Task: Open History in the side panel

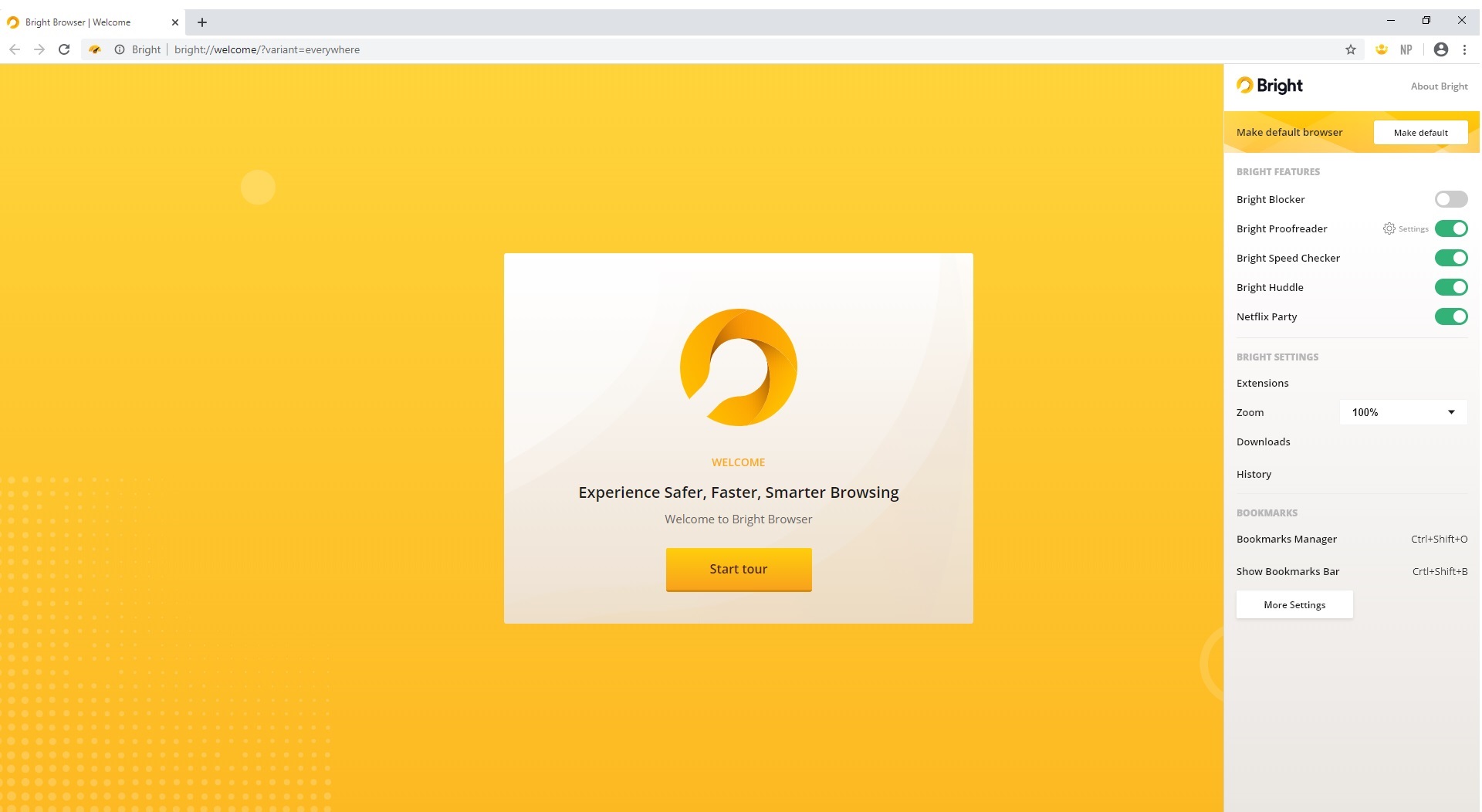Action: tap(1254, 474)
